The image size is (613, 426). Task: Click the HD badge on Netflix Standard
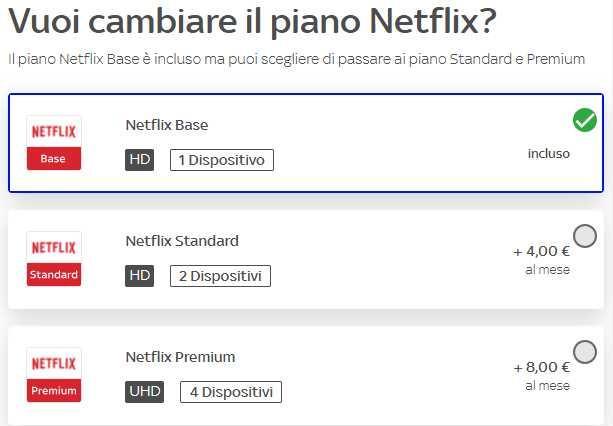pyautogui.click(x=140, y=275)
